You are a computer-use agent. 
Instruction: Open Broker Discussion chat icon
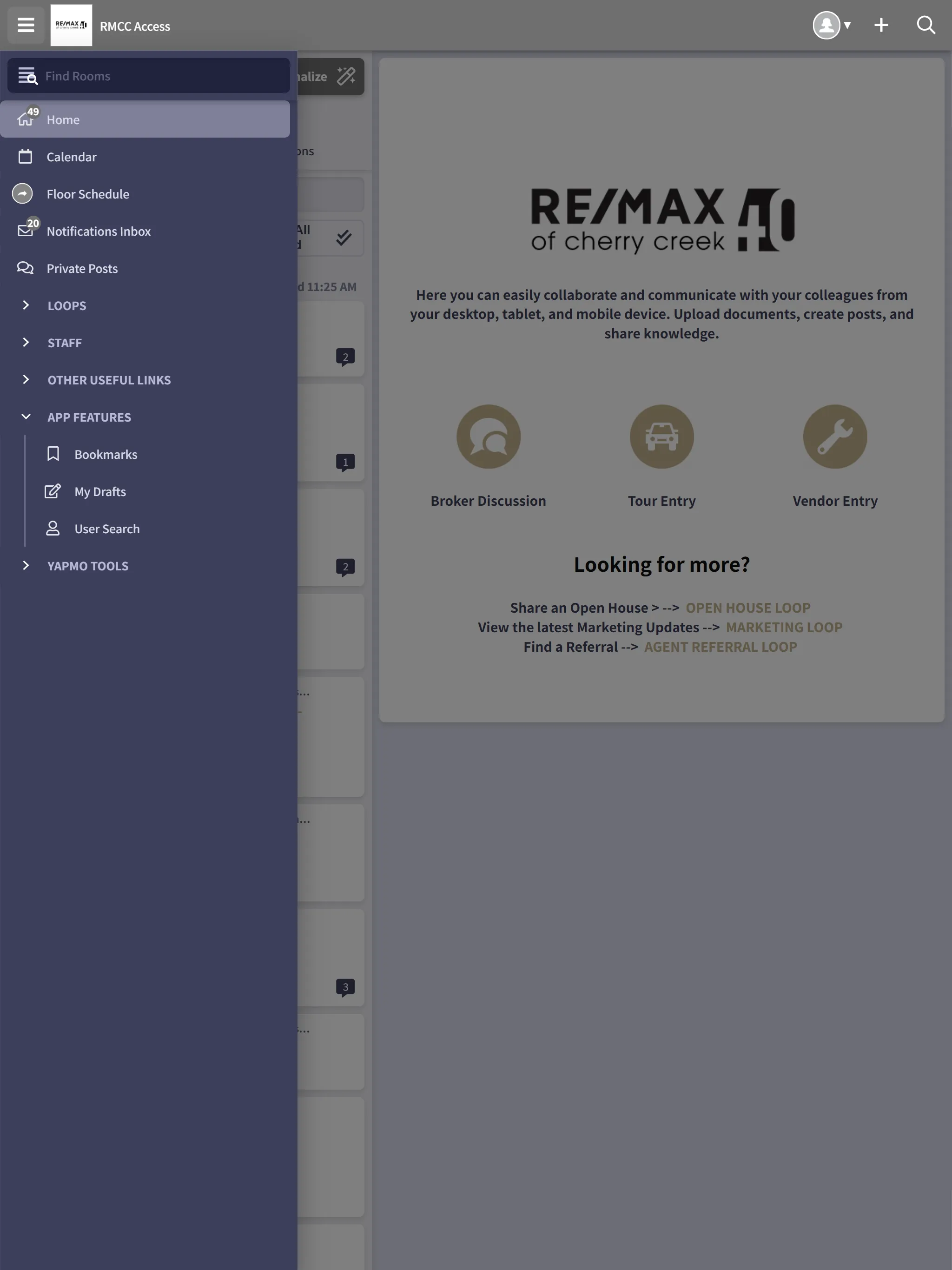click(489, 437)
